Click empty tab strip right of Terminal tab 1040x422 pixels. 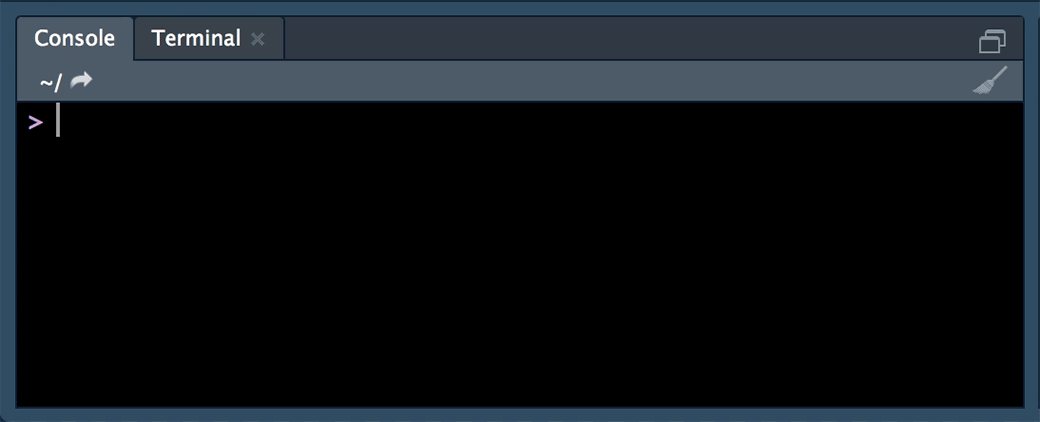[x=623, y=38]
